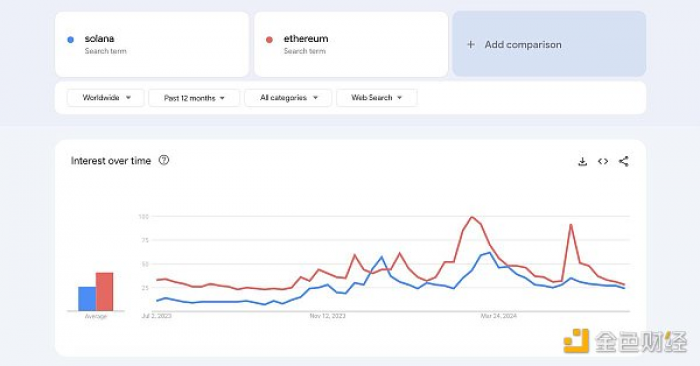
Task: Click the red dot next to ethereum
Action: point(269,40)
